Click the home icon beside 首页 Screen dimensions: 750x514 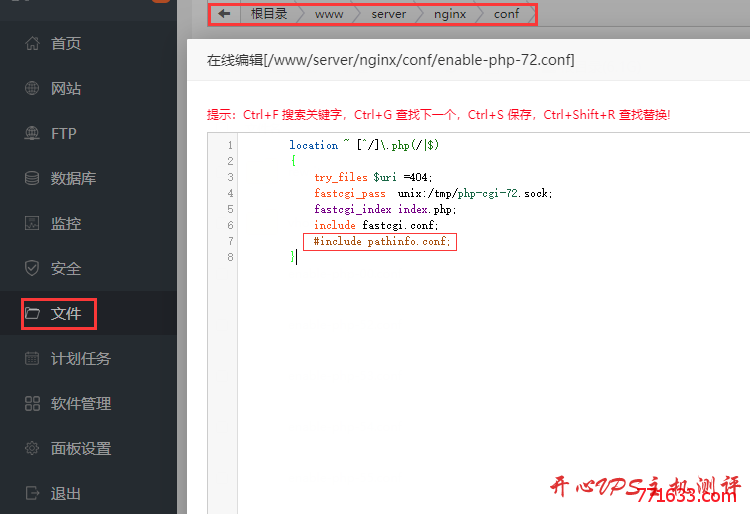(32, 44)
